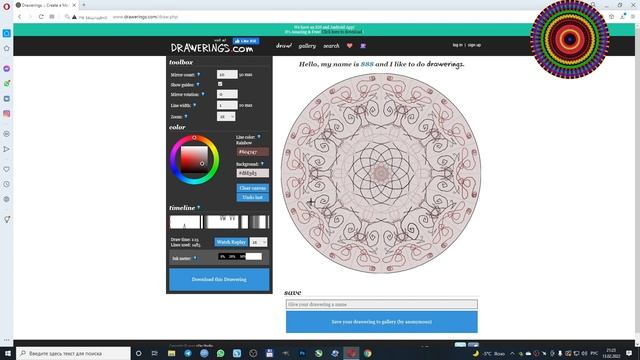Open Telegram from the taskbar
Image resolution: width=640 pixels, height=360 pixels.
click(188, 353)
